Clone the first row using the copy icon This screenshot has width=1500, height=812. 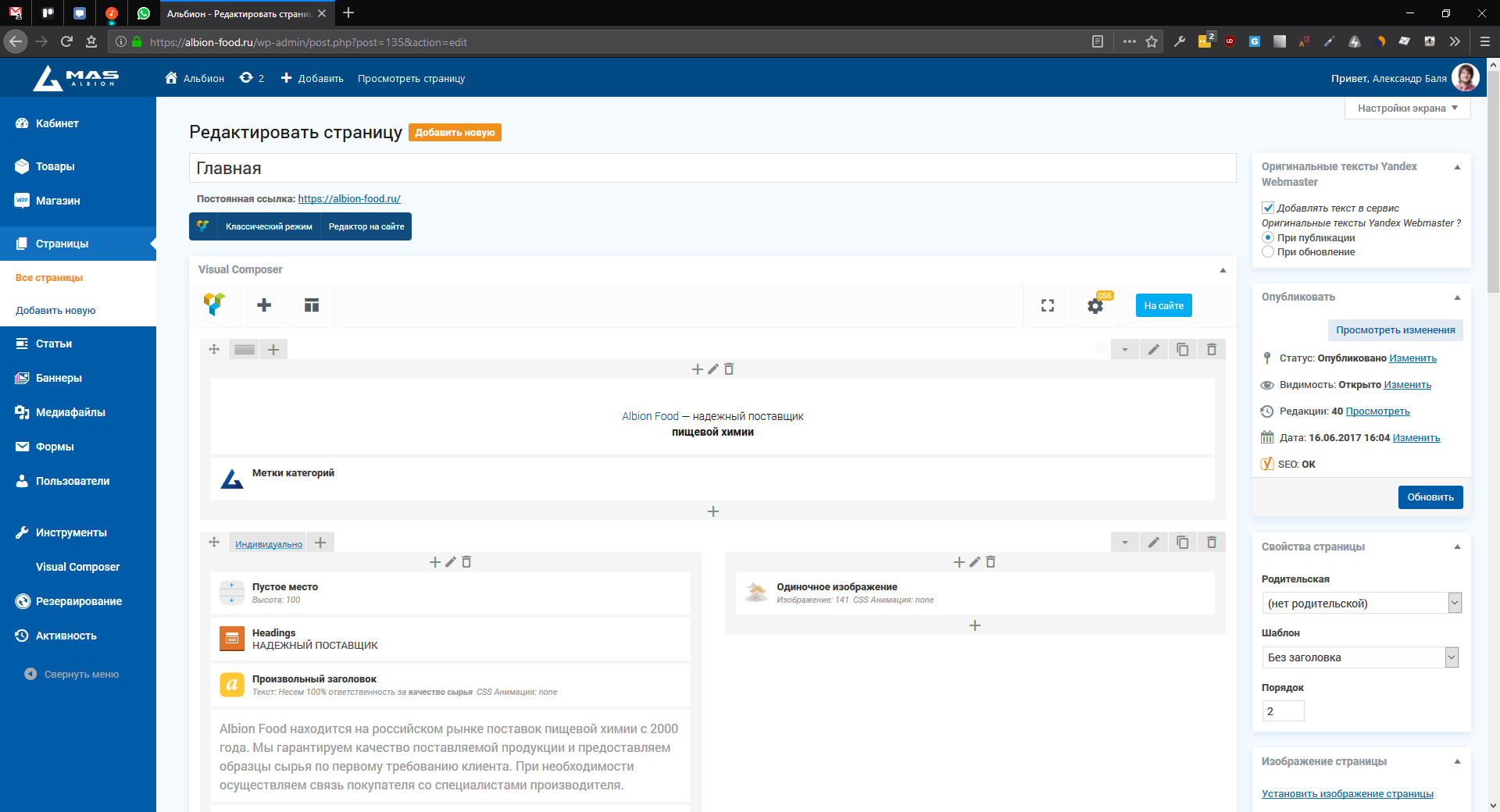(1182, 350)
